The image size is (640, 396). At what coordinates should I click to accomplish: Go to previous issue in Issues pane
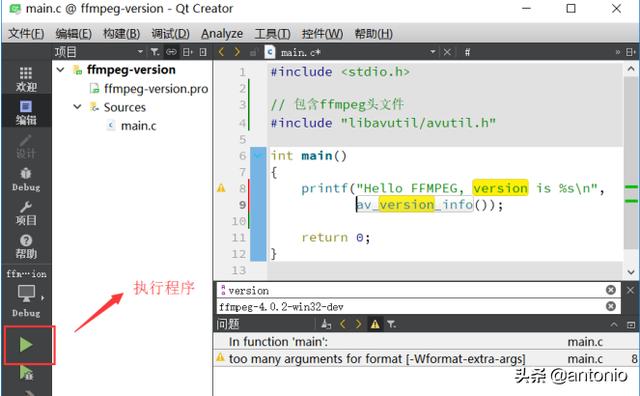coord(343,324)
